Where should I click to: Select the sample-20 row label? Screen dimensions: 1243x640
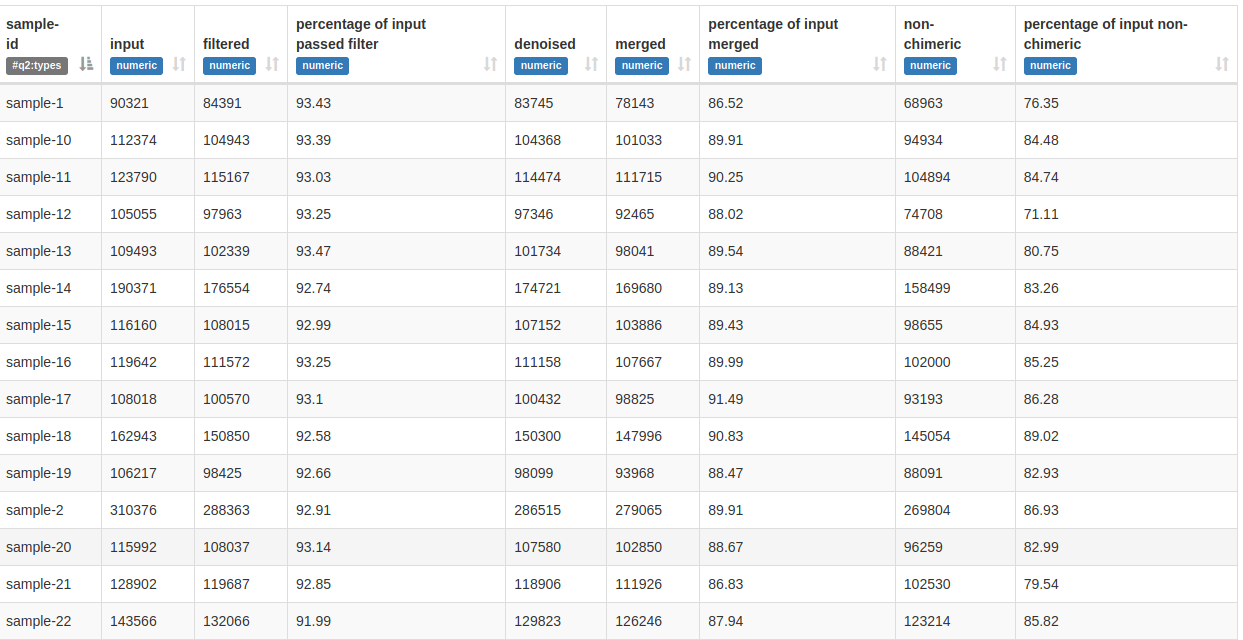(x=38, y=547)
